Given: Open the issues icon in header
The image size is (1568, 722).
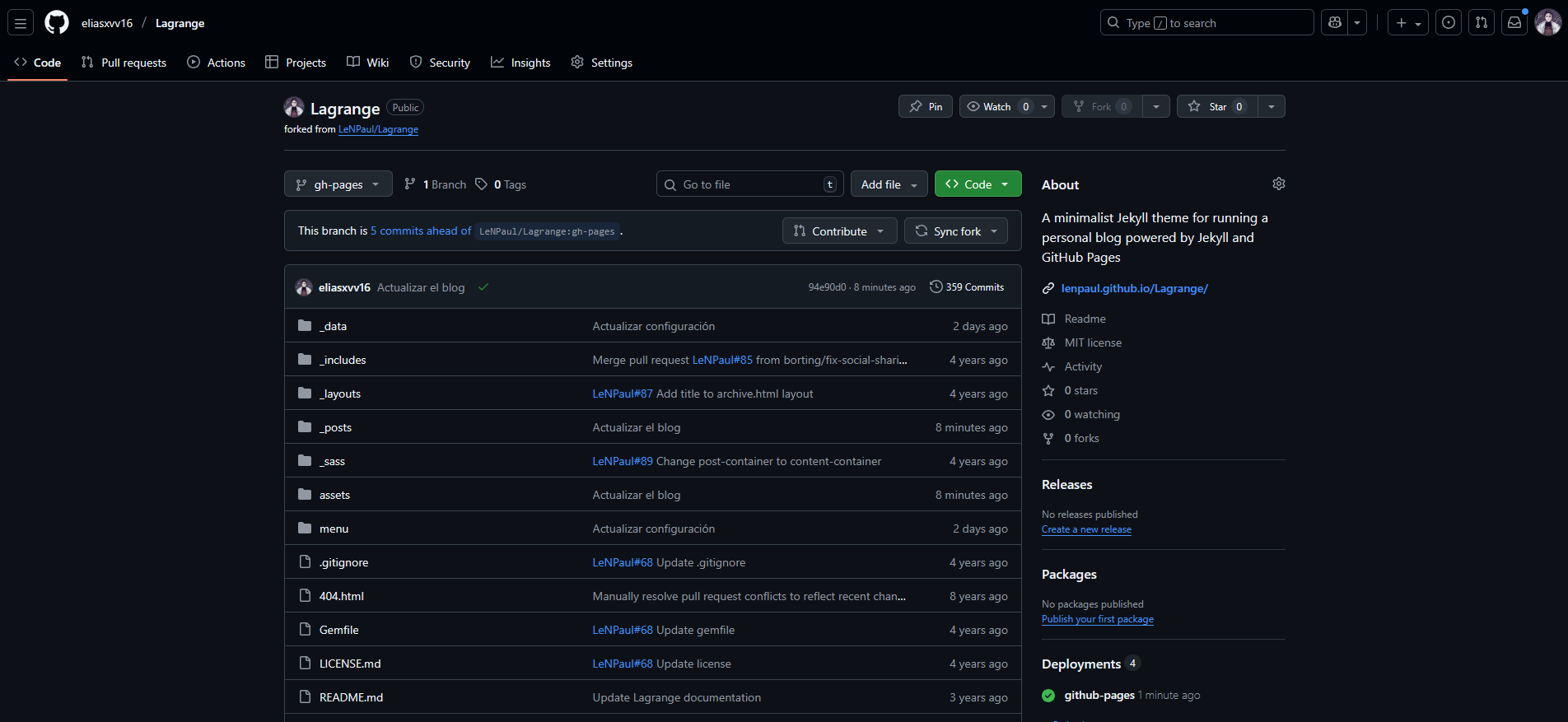Looking at the screenshot, I should point(1448,23).
